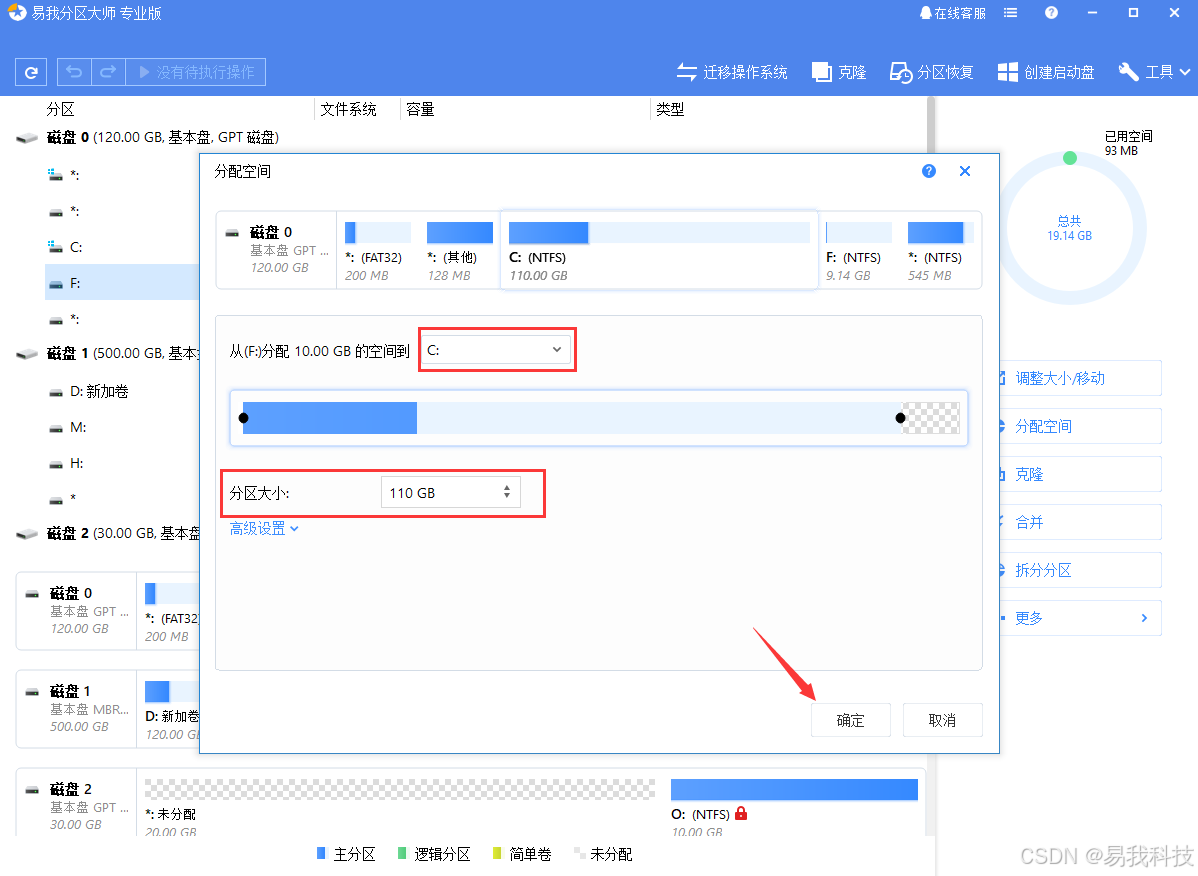The height and width of the screenshot is (876, 1198).
Task: Close the Allocate Space dialog
Action: tap(965, 171)
